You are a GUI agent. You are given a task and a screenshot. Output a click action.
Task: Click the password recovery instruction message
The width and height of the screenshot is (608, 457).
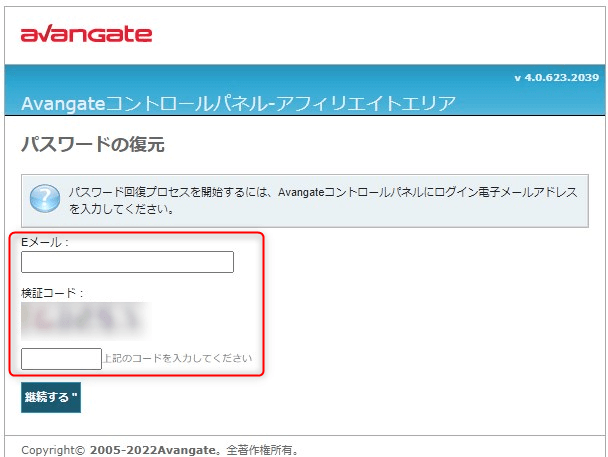[x=323, y=200]
